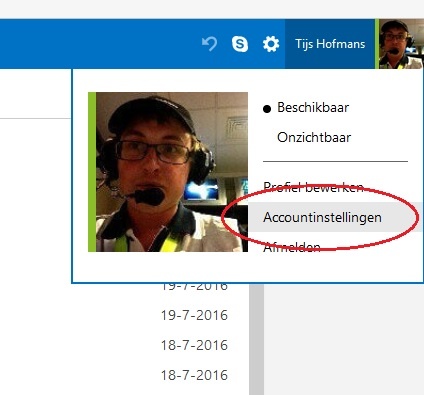This screenshot has height=395, width=424.
Task: Click the gray vertical scrollbar
Action: 256,339
